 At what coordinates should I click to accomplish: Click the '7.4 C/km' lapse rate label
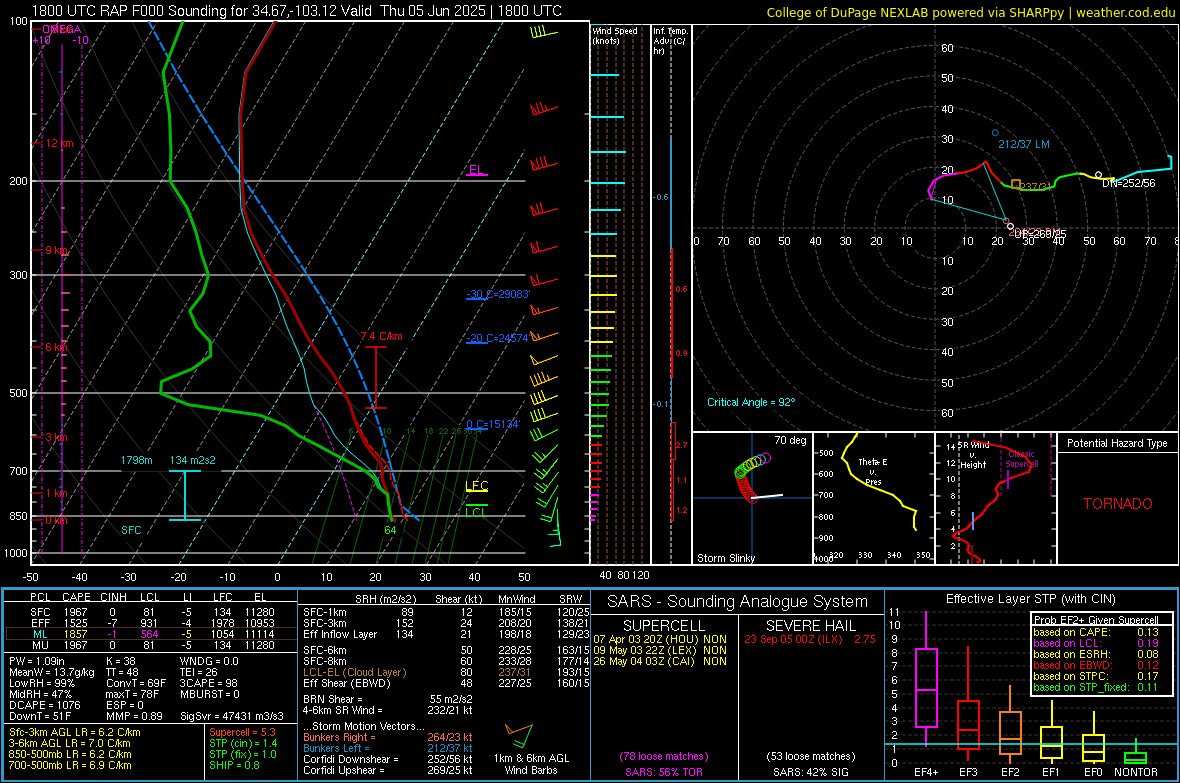[381, 337]
